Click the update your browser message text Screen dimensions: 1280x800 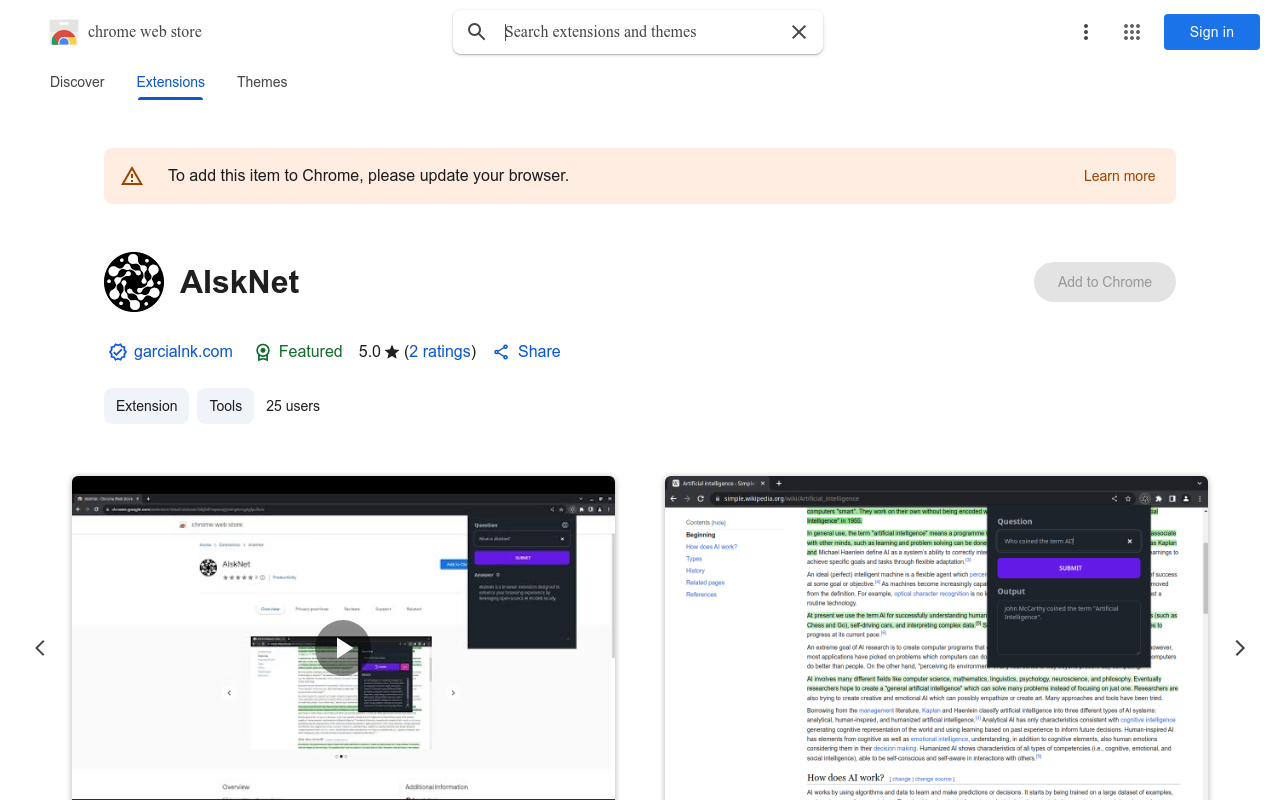[x=368, y=176]
